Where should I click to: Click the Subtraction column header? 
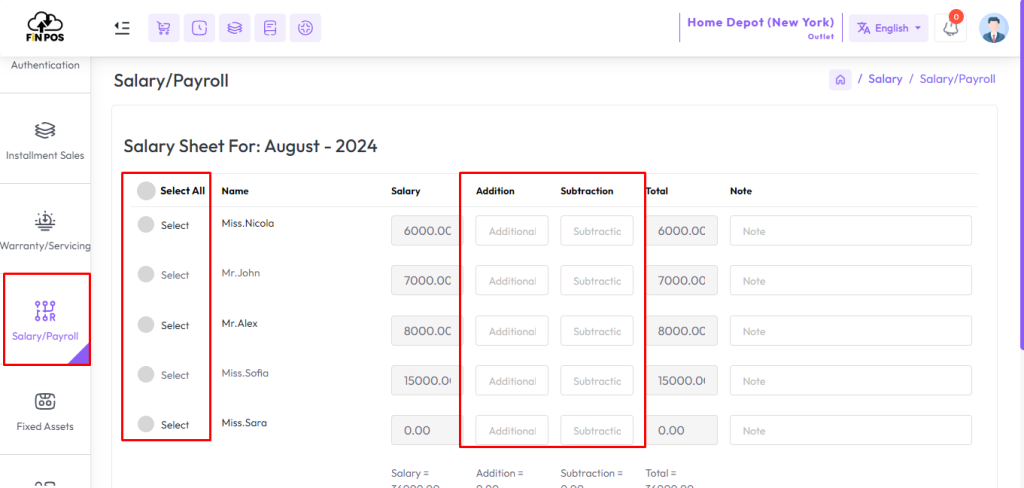(586, 191)
